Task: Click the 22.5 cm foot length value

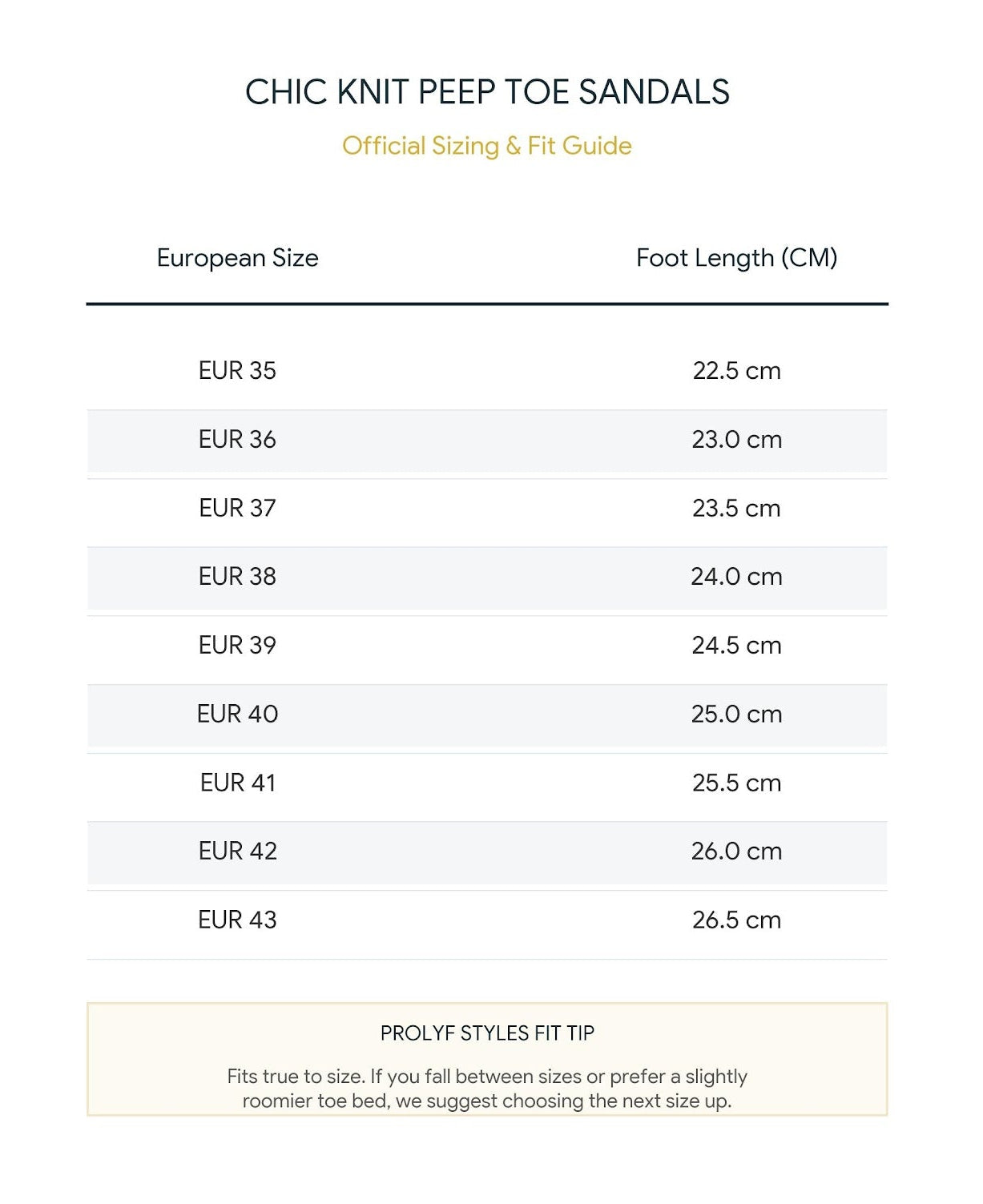Action: point(736,371)
